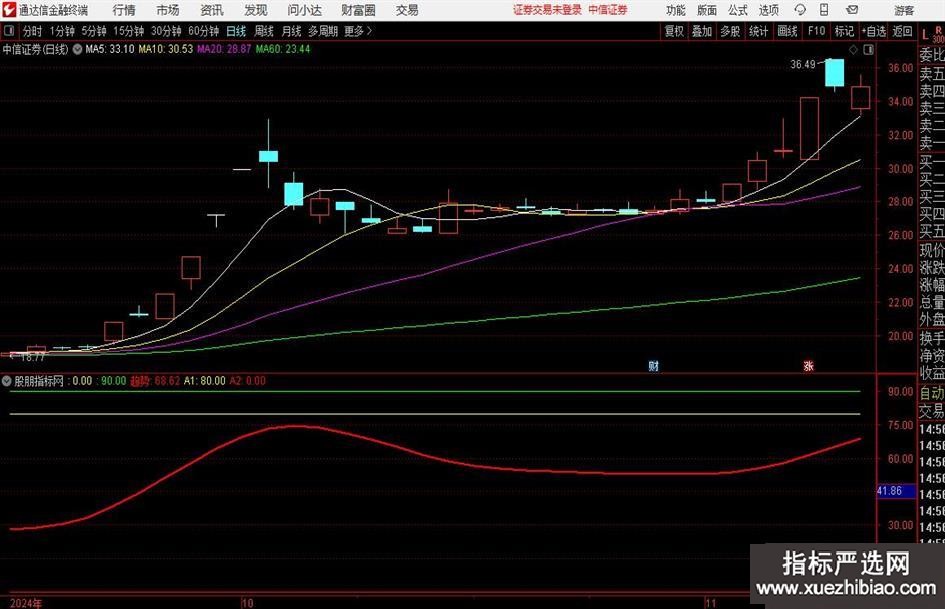The image size is (945, 609).
Task: Expand 股朋指标网 indicator dropdown
Action: coord(7,381)
